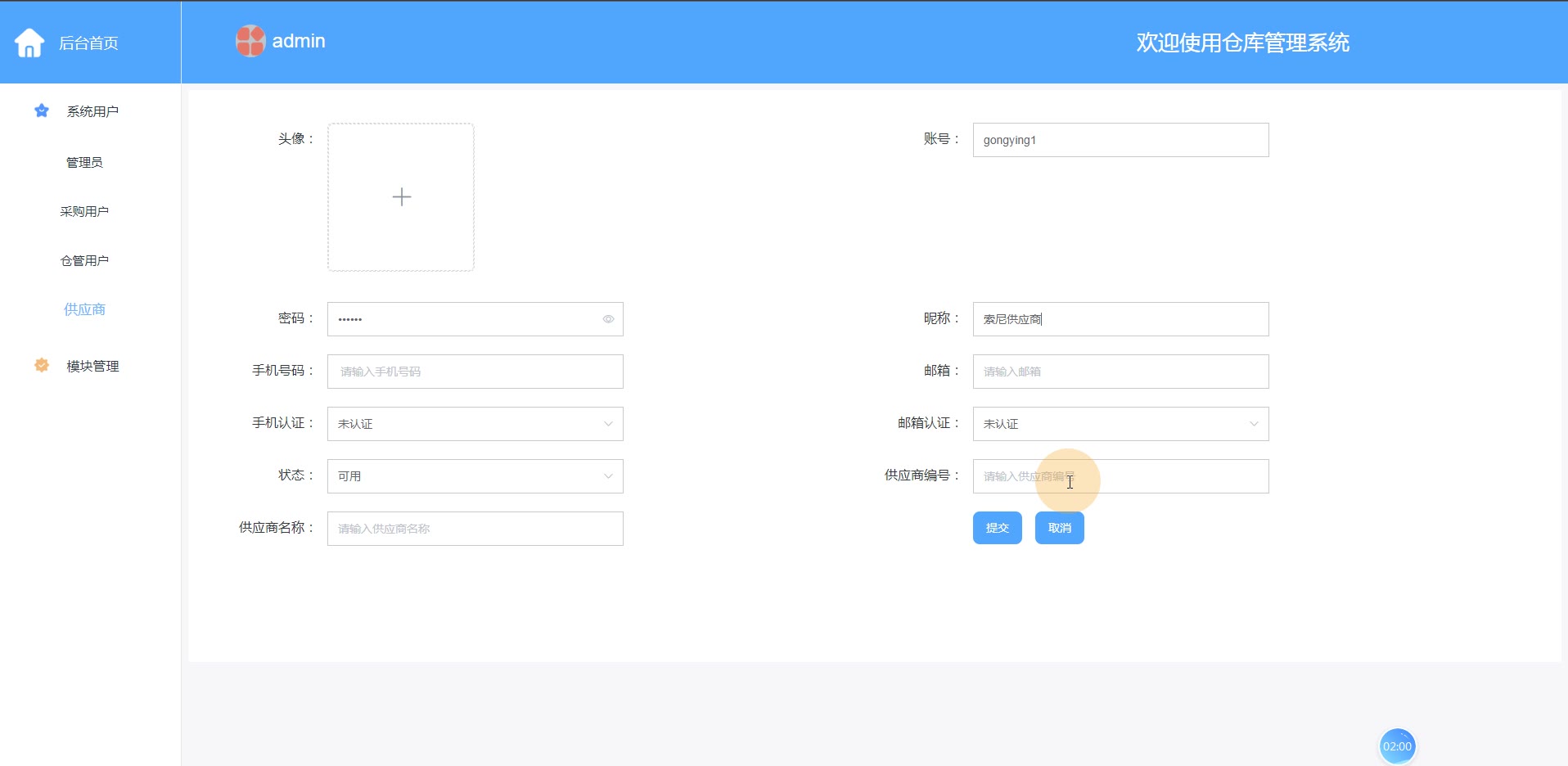Click into the 邮箱 input field
The width and height of the screenshot is (1568, 766).
point(1120,372)
